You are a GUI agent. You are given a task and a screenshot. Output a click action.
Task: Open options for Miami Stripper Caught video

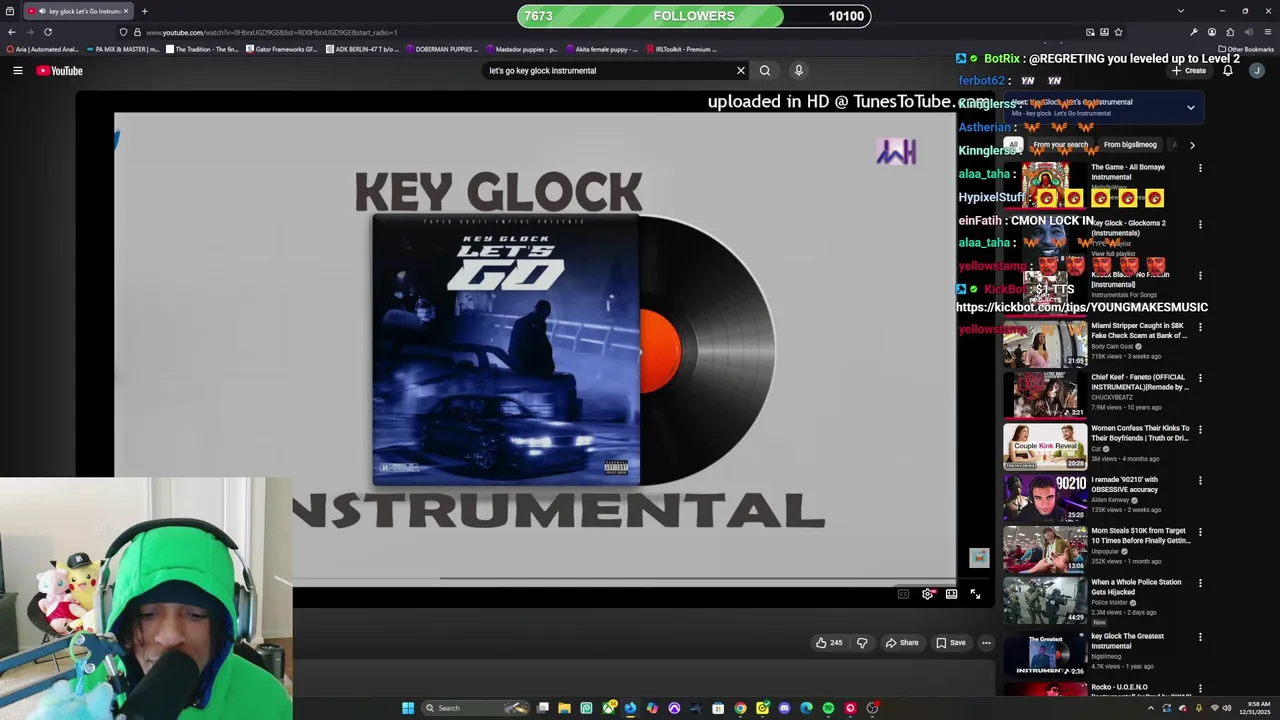[x=1200, y=327]
